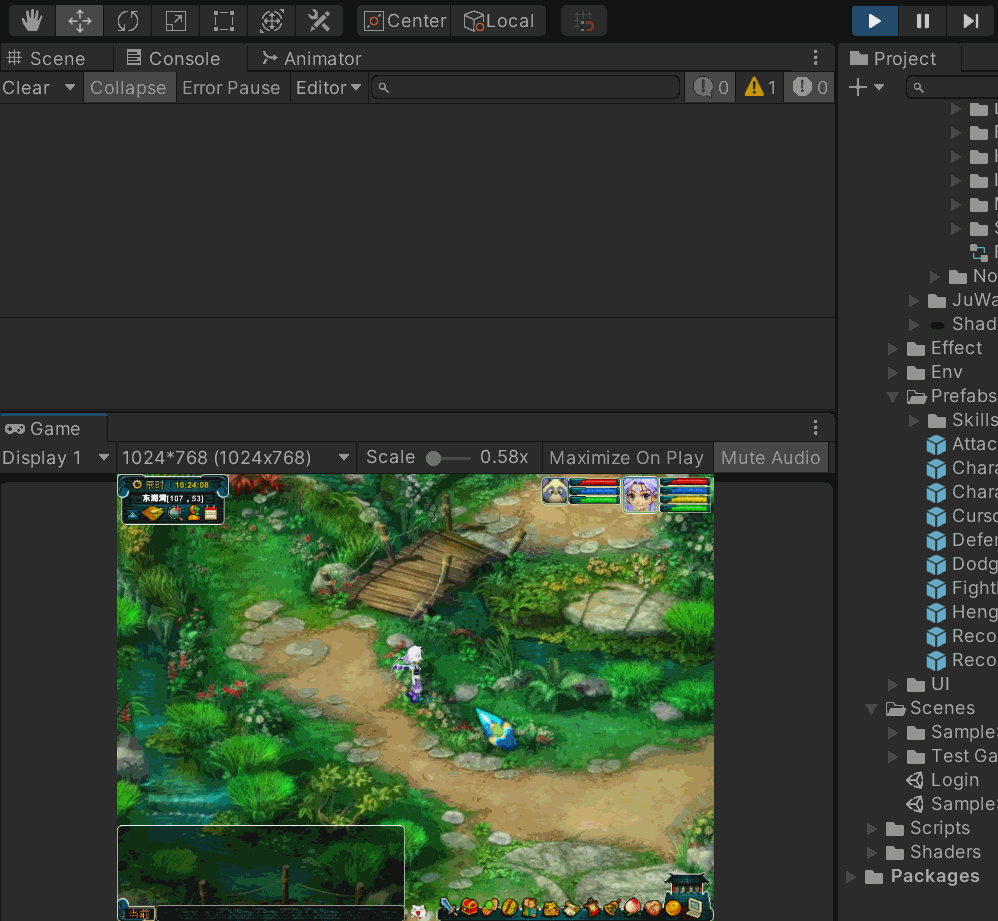Viewport: 998px width, 921px height.
Task: Click the white-haired character in game
Action: 412,673
